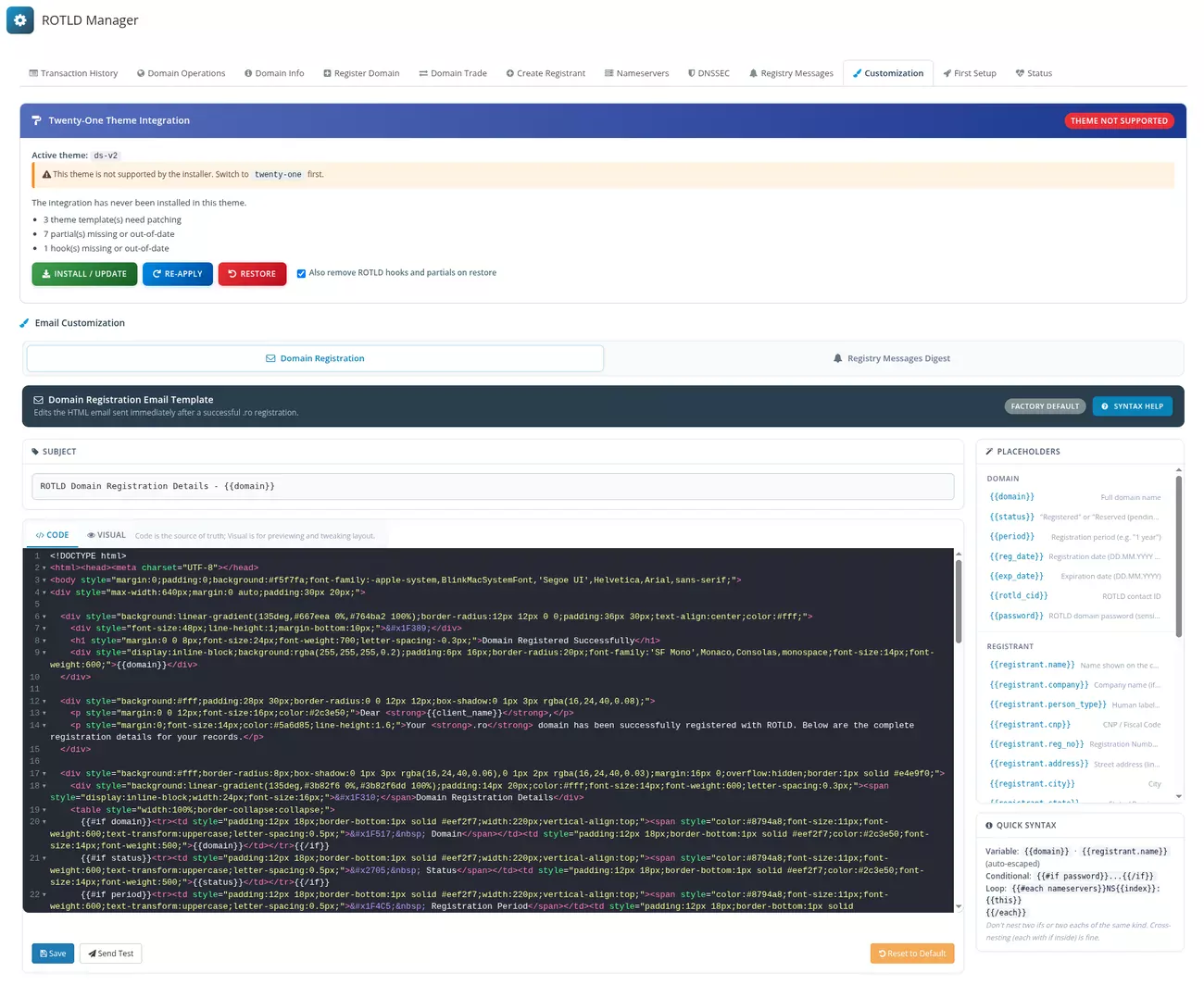Click envelope icon in Email Template header
This screenshot has width=1204, height=985.
pos(39,400)
